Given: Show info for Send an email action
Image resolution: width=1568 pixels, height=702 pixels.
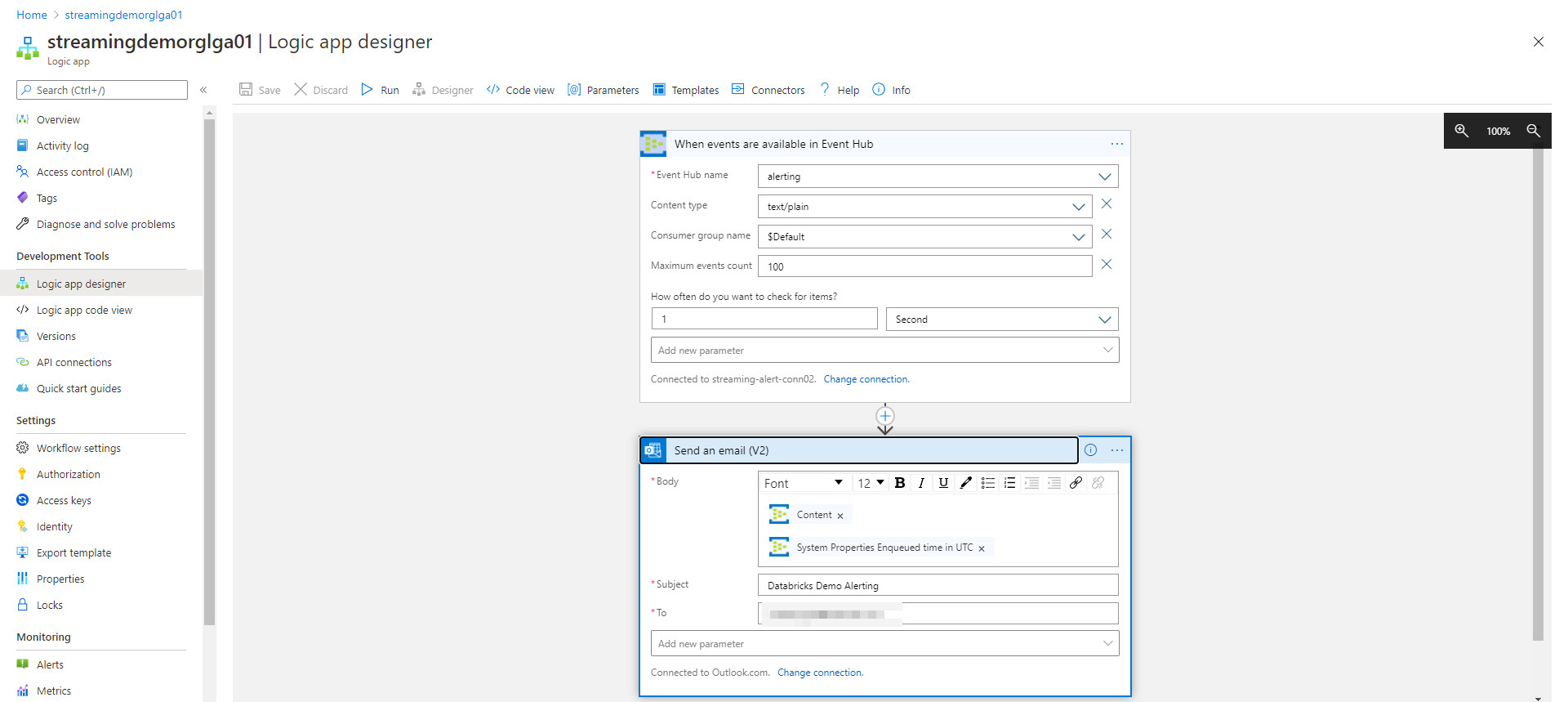Looking at the screenshot, I should tap(1091, 450).
